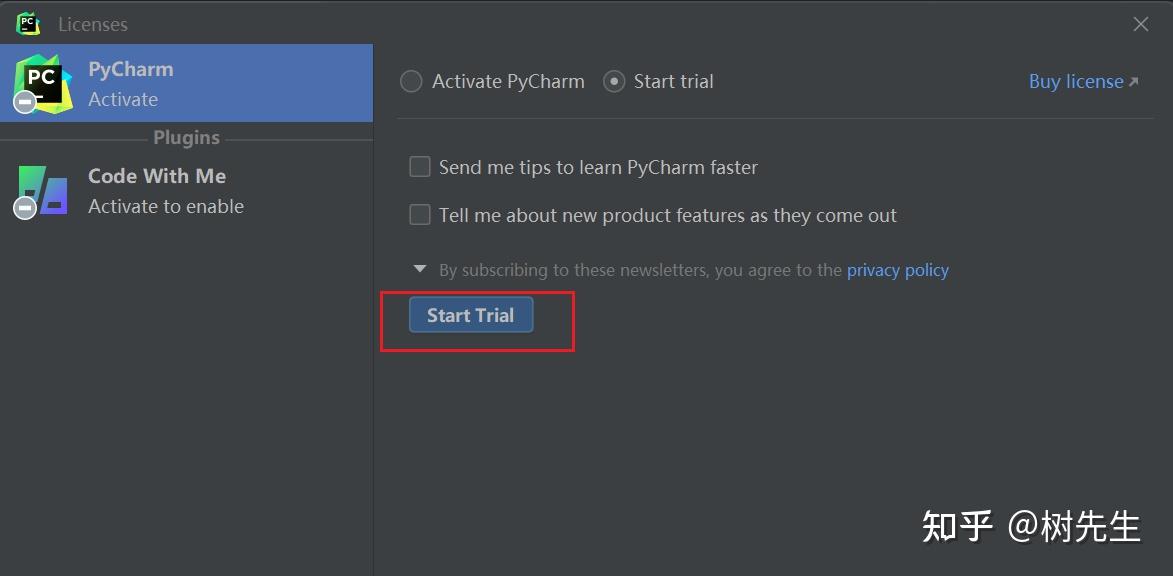Enable the Send me tips checkbox

[420, 167]
